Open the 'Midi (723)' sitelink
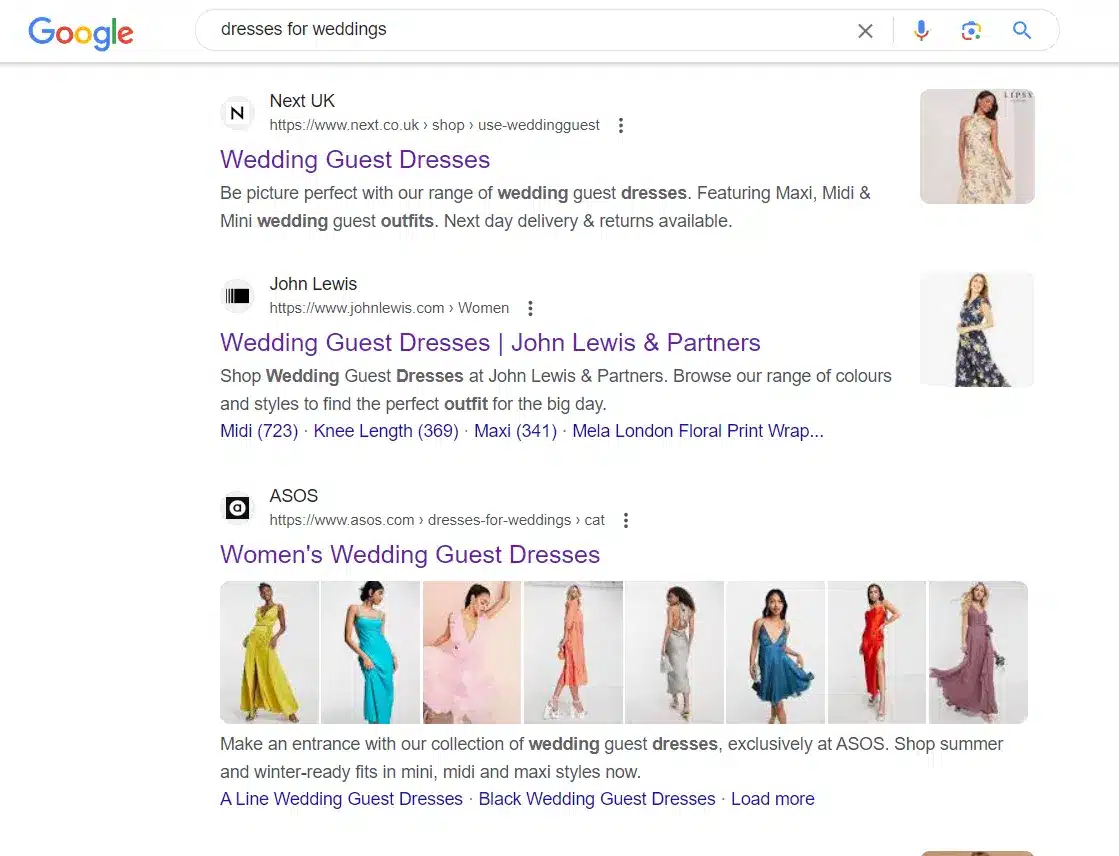The height and width of the screenshot is (856, 1119). click(x=259, y=431)
